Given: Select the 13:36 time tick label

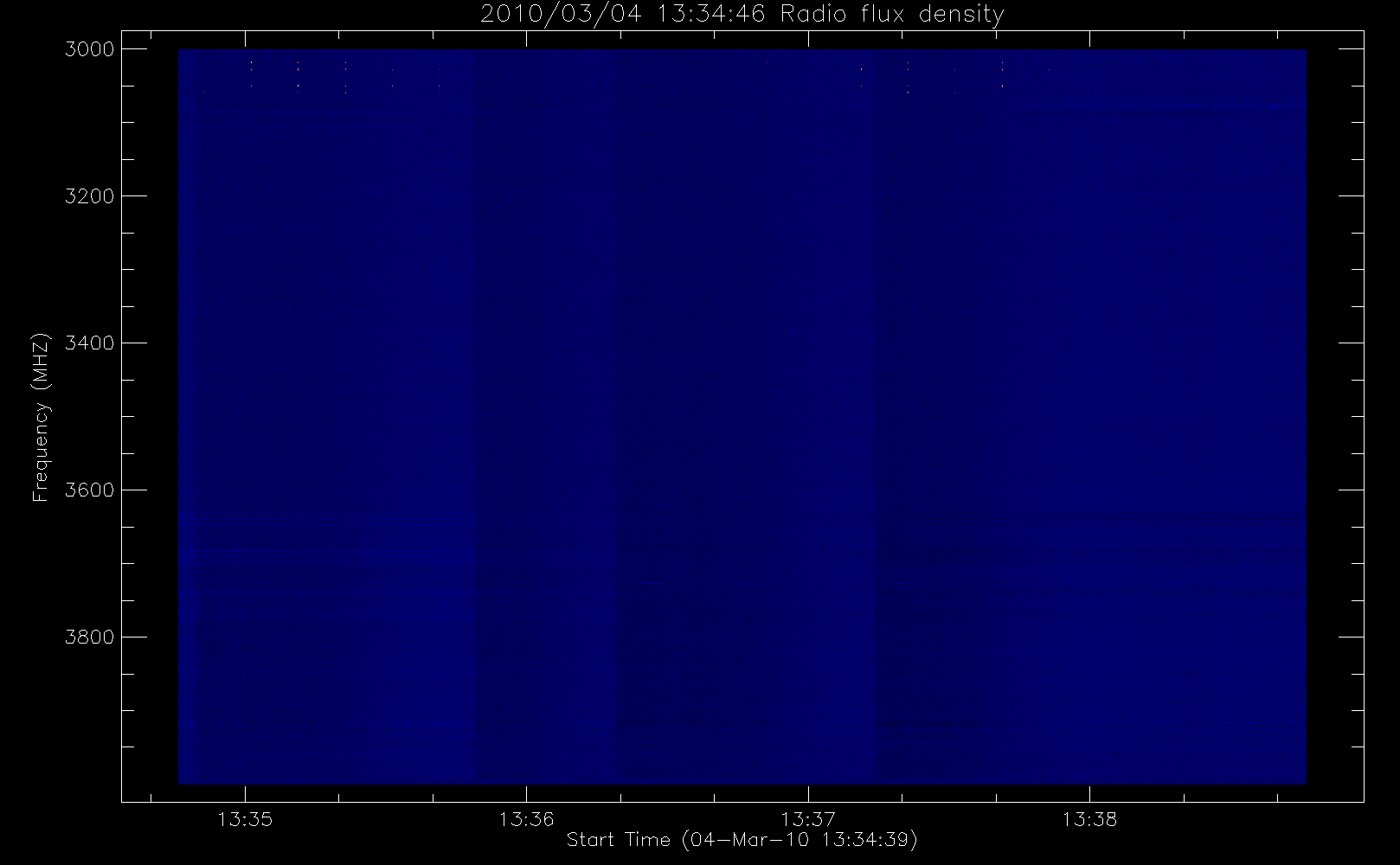Looking at the screenshot, I should point(526,819).
